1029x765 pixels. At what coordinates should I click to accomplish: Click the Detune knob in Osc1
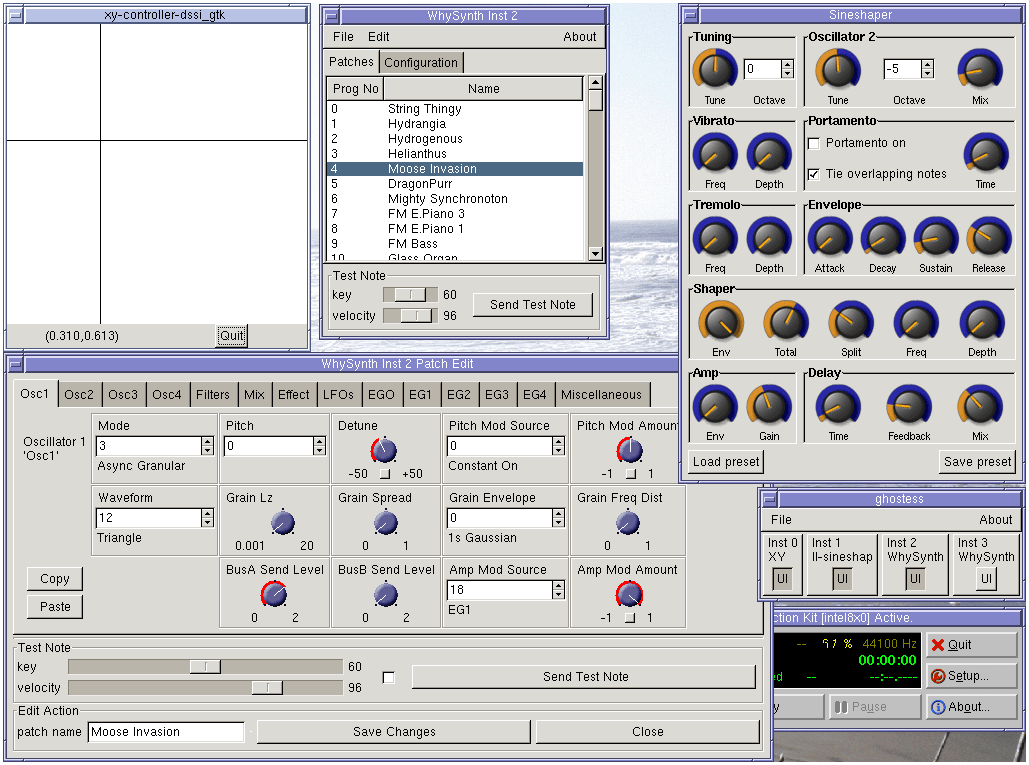coord(384,449)
